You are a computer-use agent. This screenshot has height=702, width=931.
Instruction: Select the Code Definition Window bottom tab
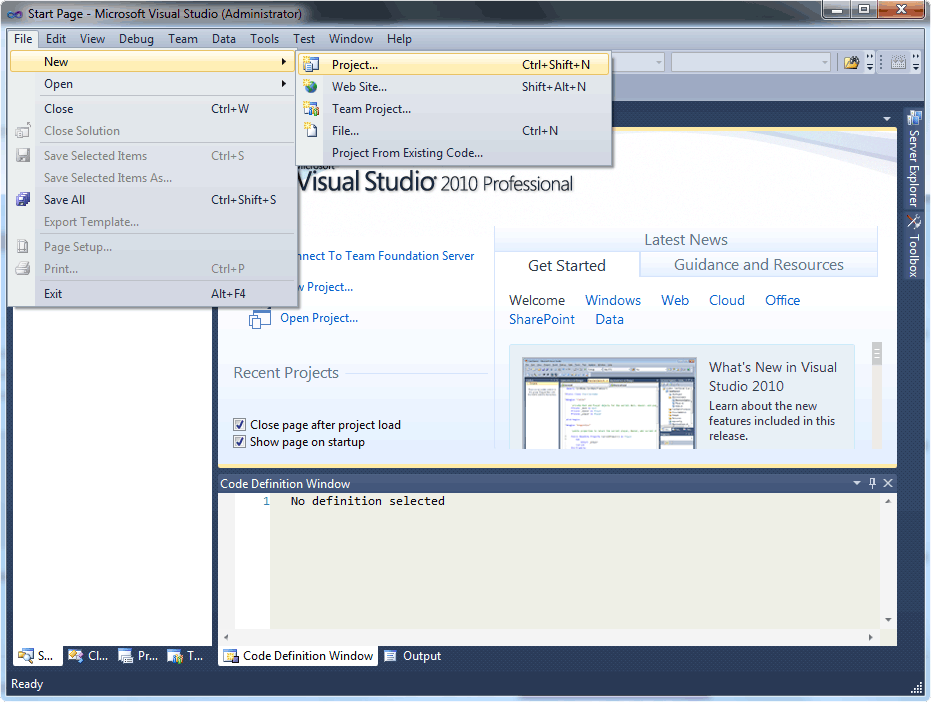pyautogui.click(x=298, y=656)
